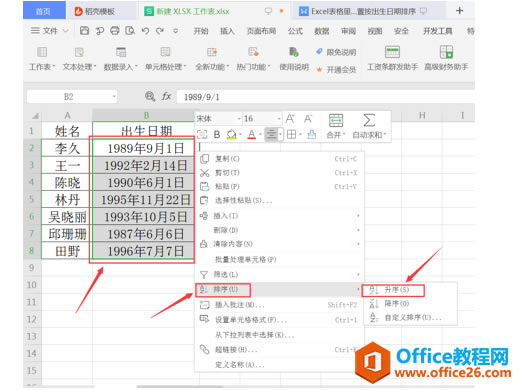Expand the 筛选(L) submenu
The height and width of the screenshot is (390, 518).
tap(358, 275)
